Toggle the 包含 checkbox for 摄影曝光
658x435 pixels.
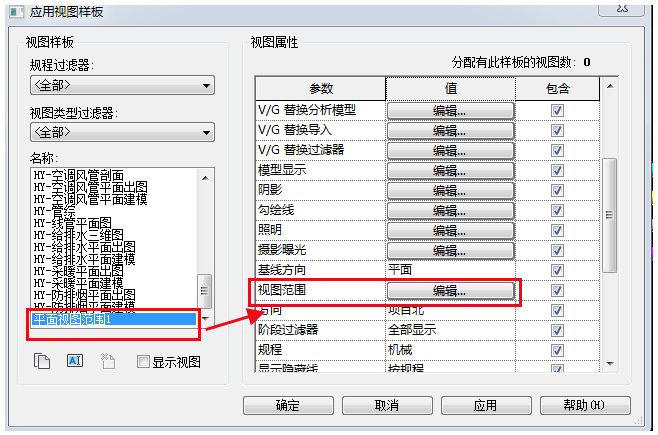(557, 250)
